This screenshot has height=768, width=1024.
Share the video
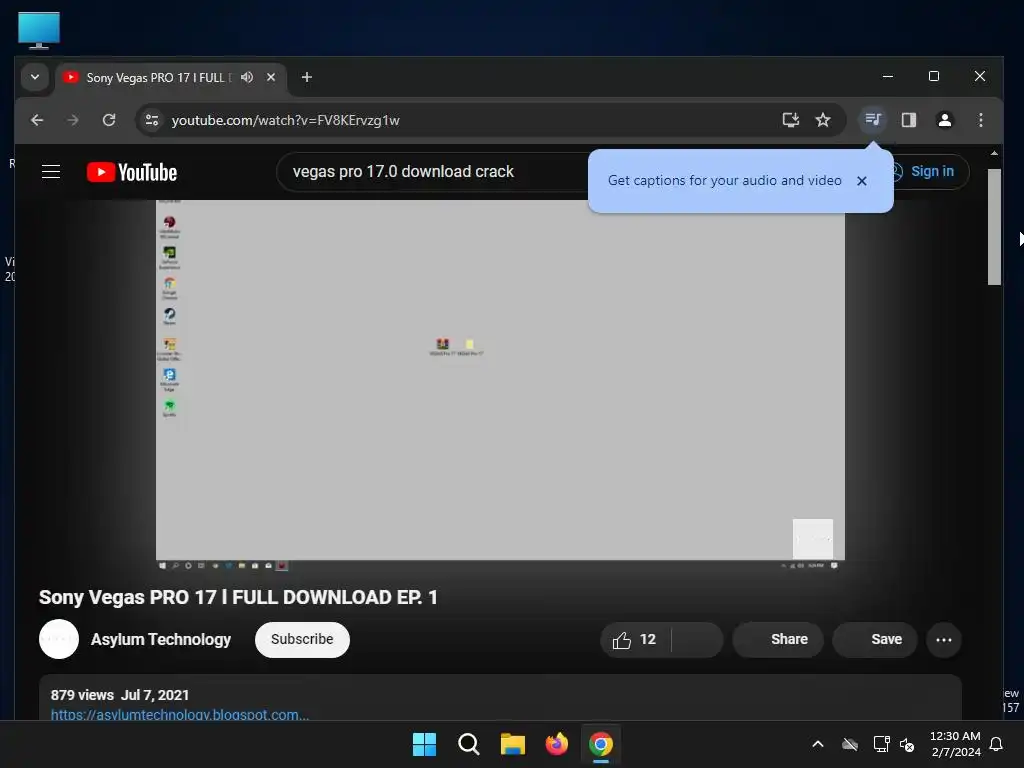pyautogui.click(x=778, y=640)
